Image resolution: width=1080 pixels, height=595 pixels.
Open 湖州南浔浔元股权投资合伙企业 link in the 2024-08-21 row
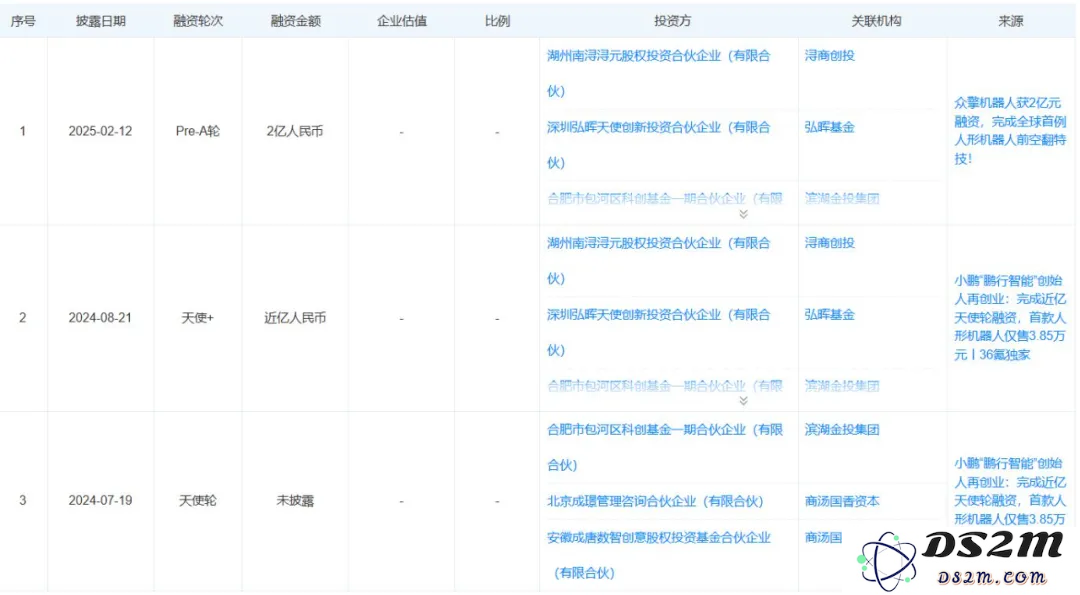(658, 260)
